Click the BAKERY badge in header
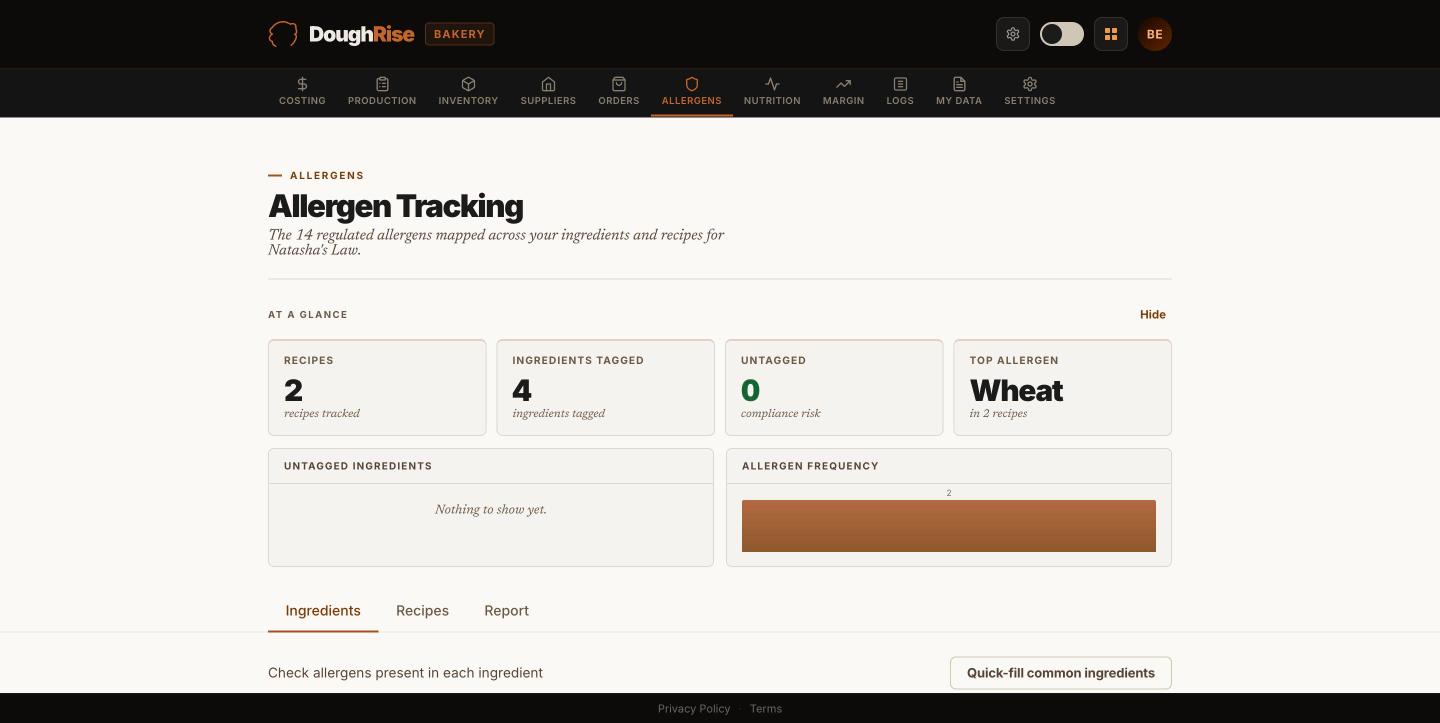Screen dimensions: 1440x723 coord(460,34)
